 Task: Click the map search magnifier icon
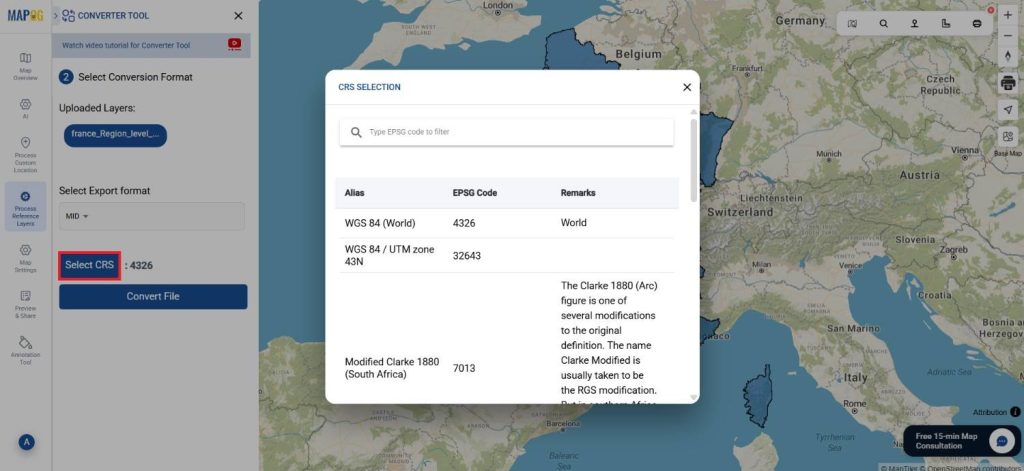coord(883,23)
